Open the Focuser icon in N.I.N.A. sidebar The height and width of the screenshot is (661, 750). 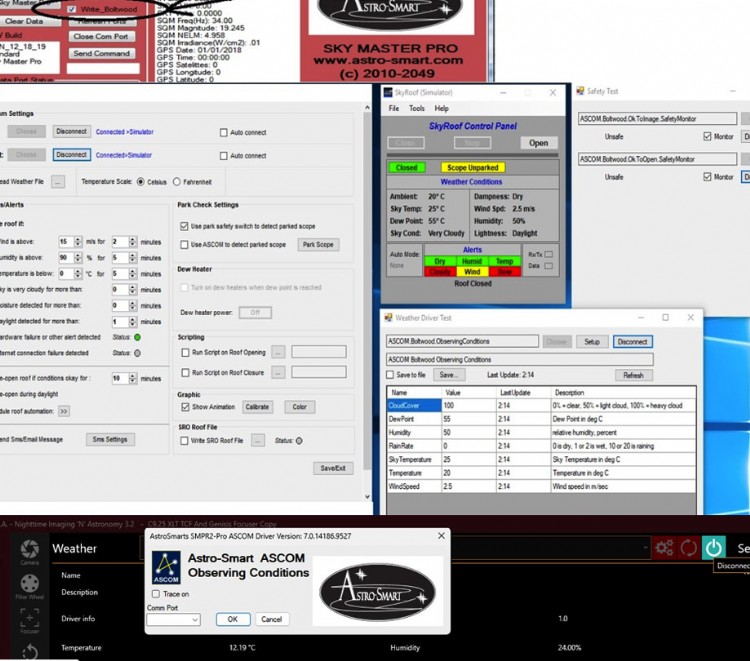tap(30, 617)
